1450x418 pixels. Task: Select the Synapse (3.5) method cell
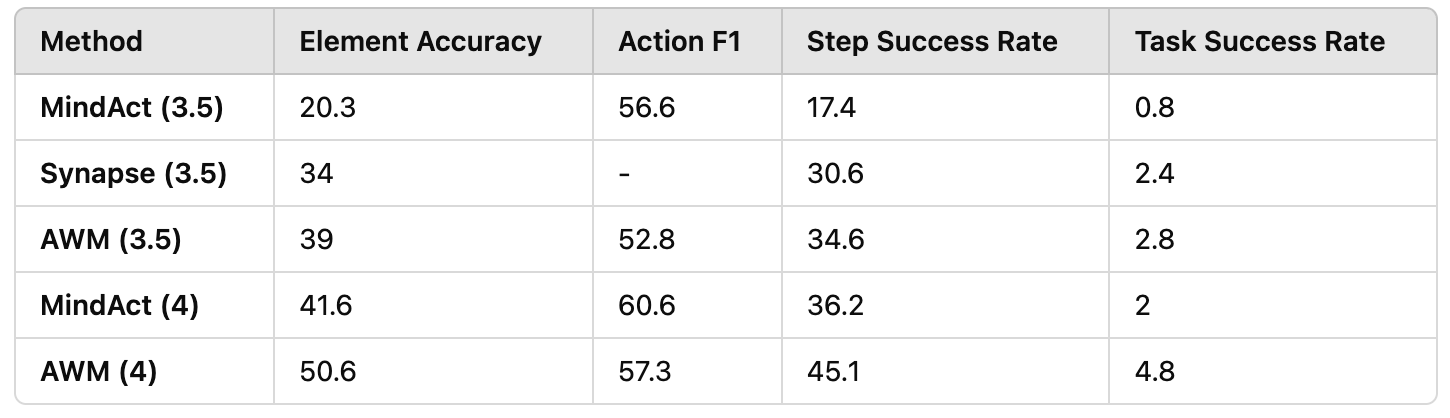tap(133, 174)
